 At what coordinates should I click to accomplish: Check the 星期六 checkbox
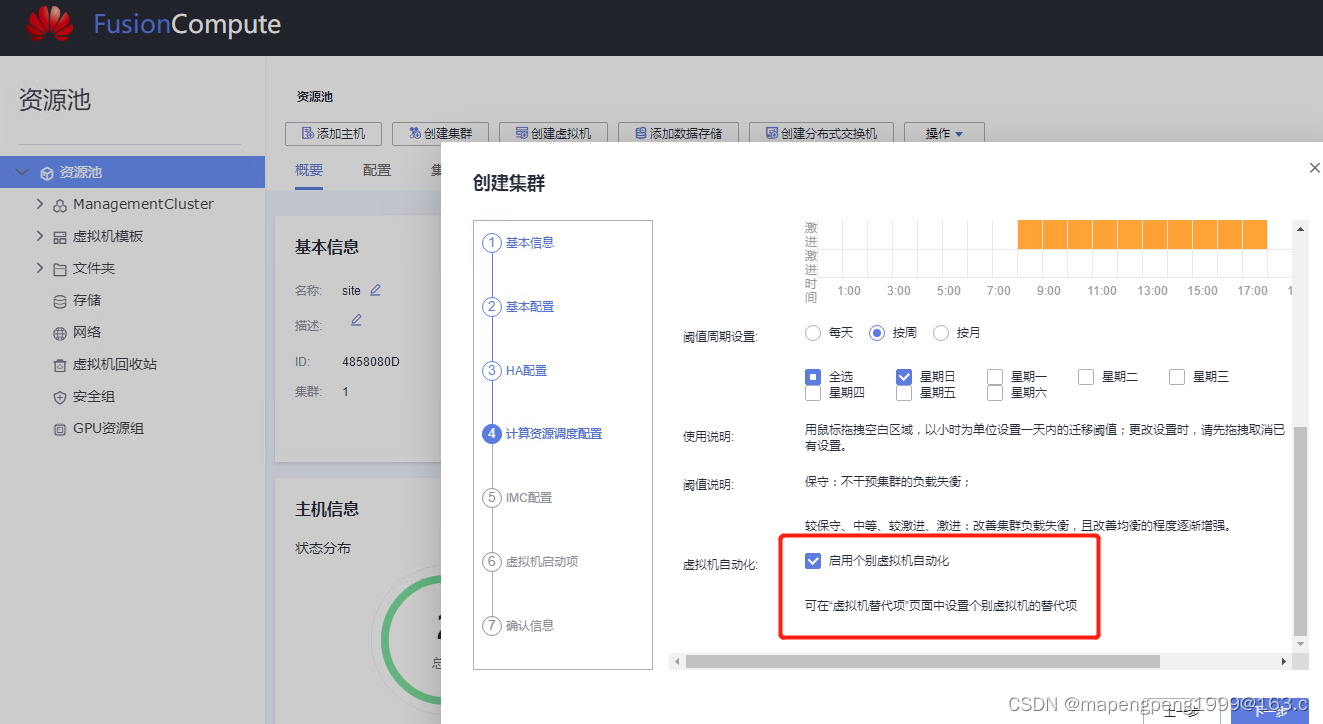pyautogui.click(x=995, y=393)
